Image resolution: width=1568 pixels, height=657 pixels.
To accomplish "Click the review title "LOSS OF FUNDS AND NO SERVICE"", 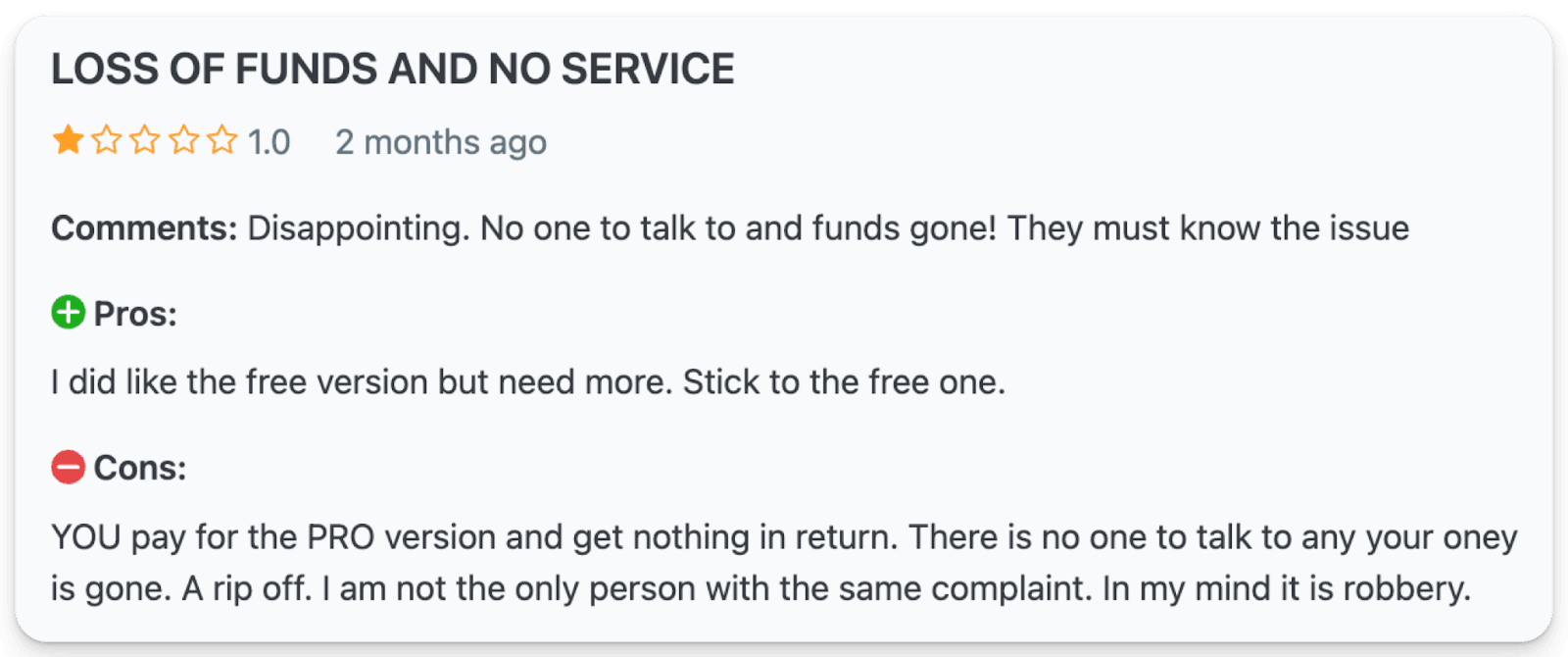I will 392,70.
